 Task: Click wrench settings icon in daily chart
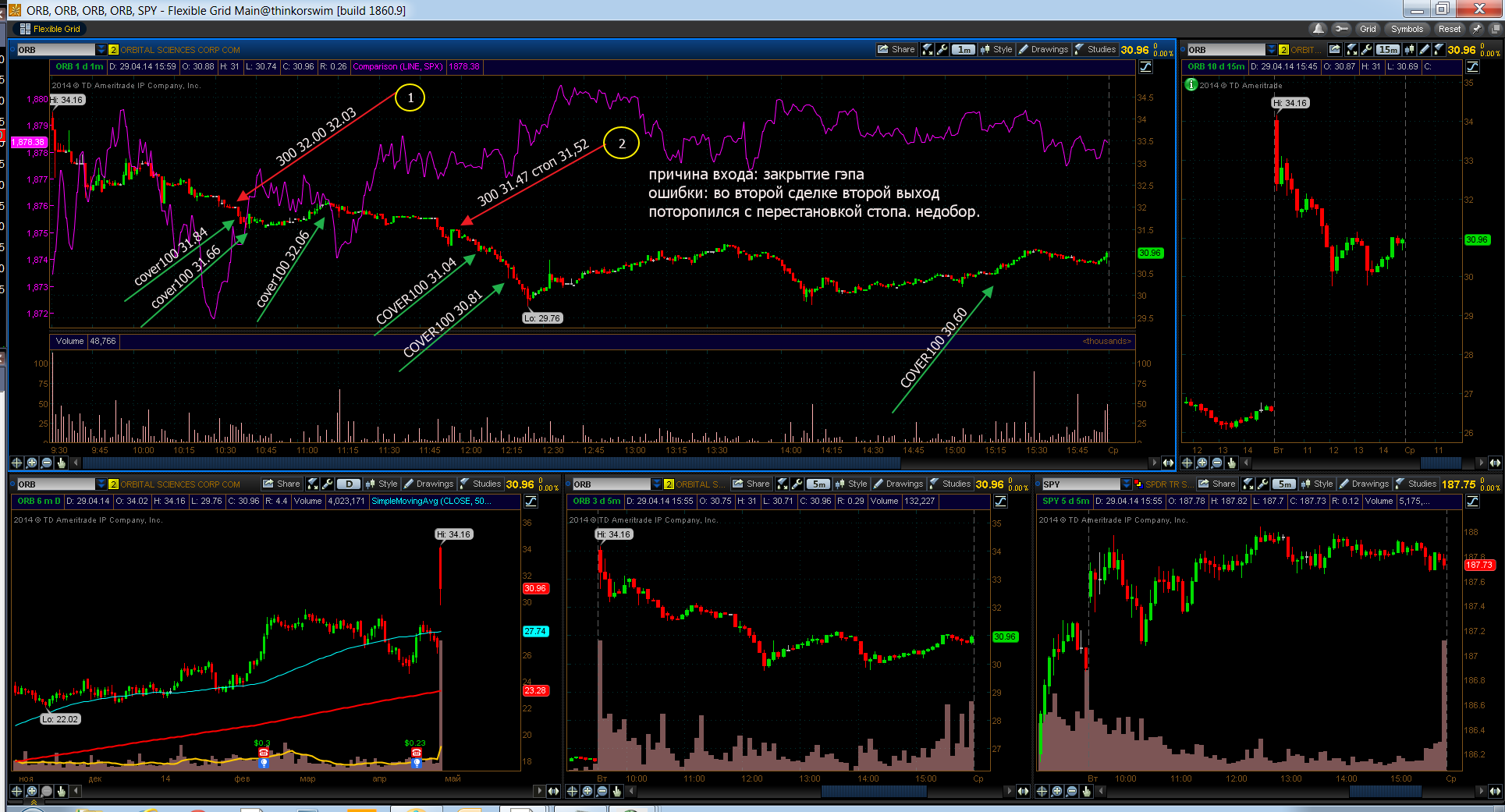[x=328, y=484]
